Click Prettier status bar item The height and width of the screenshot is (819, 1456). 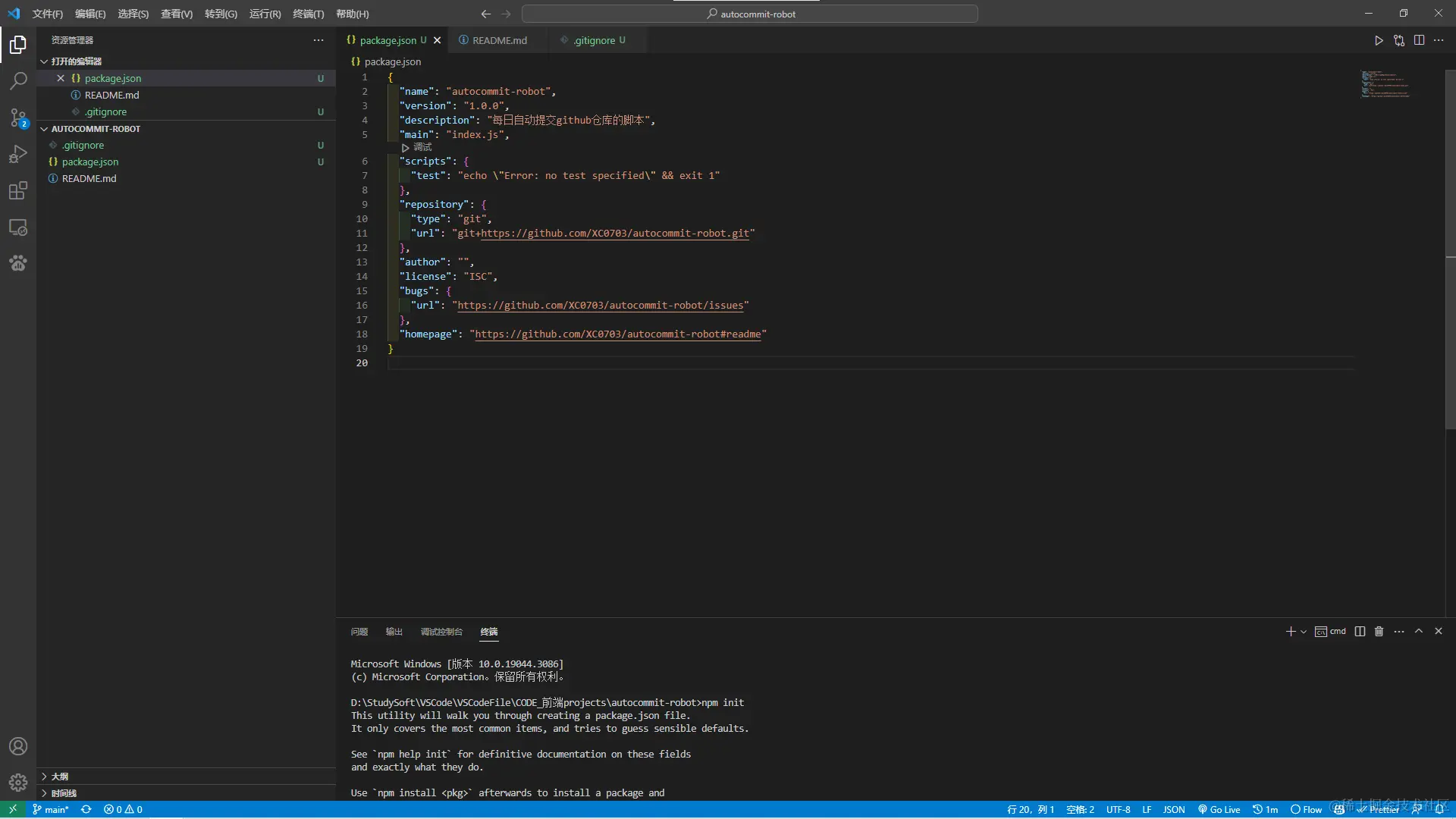click(1379, 809)
